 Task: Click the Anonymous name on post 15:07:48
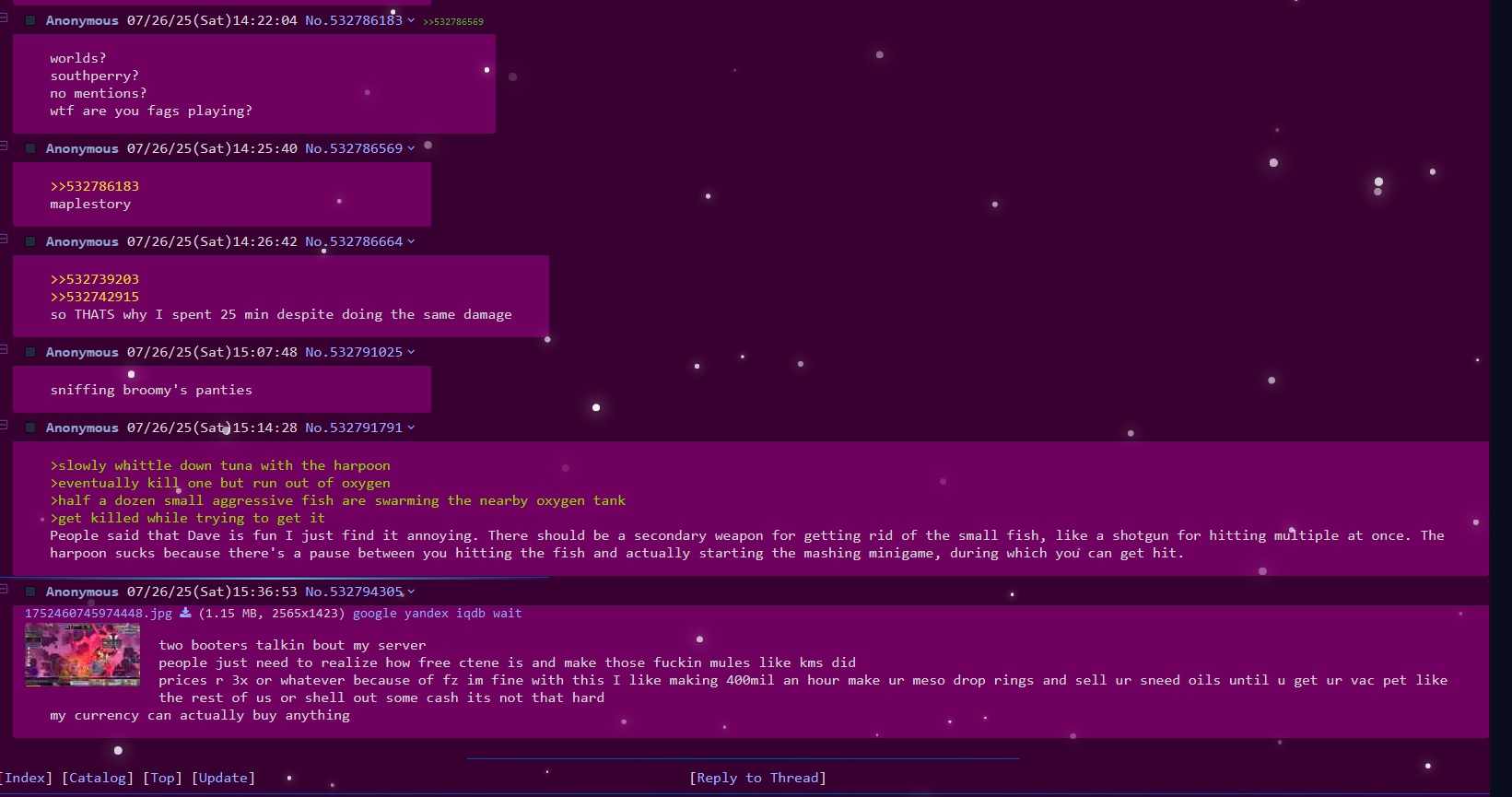[x=82, y=352]
